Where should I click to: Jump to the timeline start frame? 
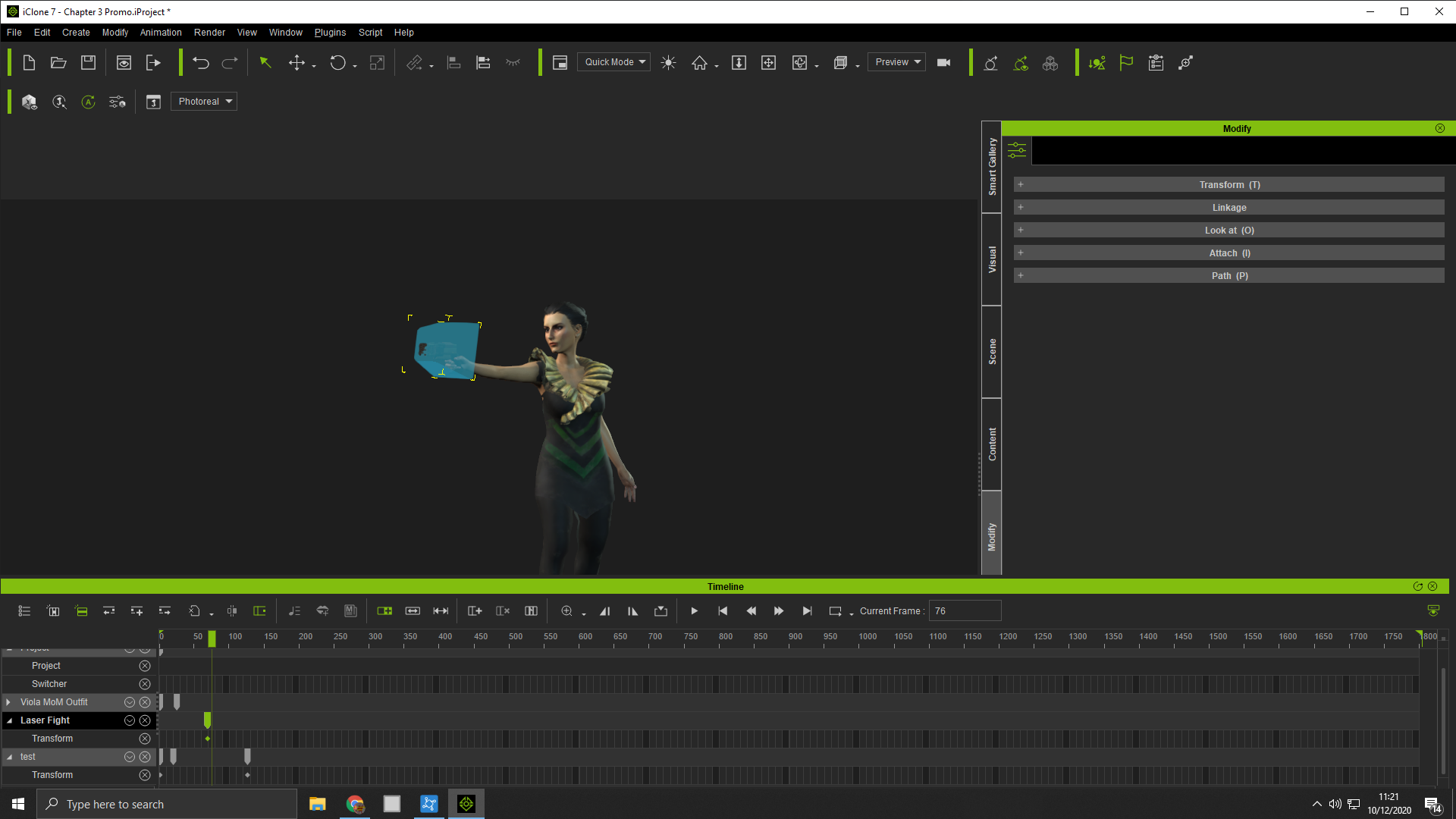(x=723, y=611)
